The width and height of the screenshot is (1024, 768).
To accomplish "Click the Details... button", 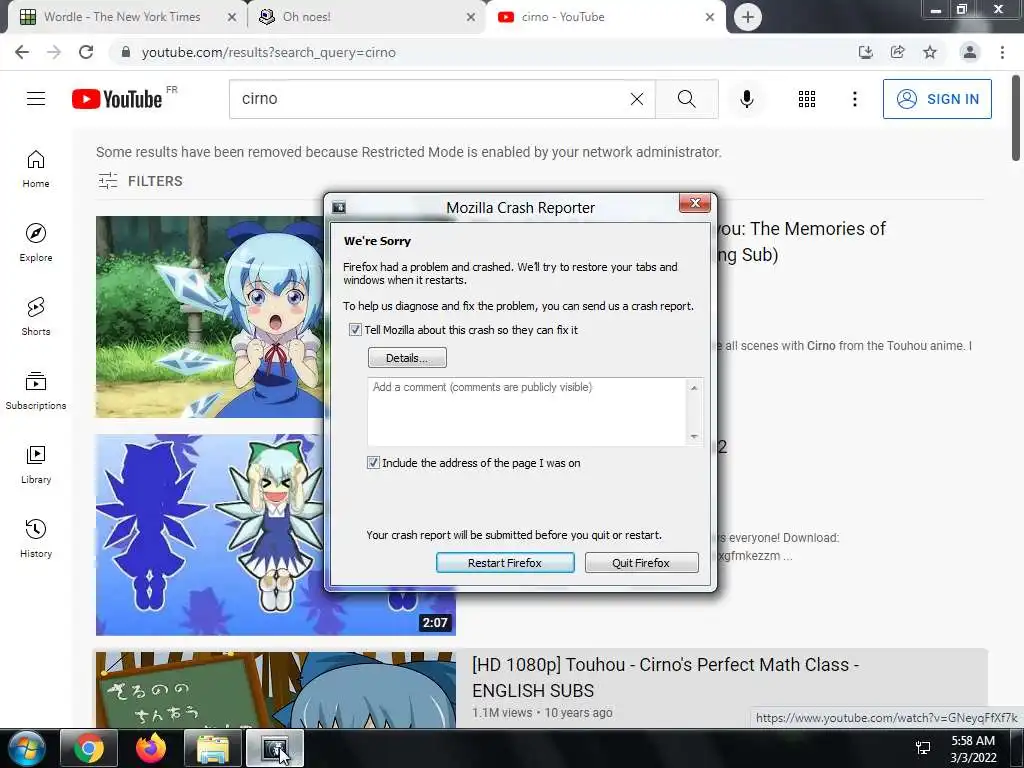I will tap(407, 358).
